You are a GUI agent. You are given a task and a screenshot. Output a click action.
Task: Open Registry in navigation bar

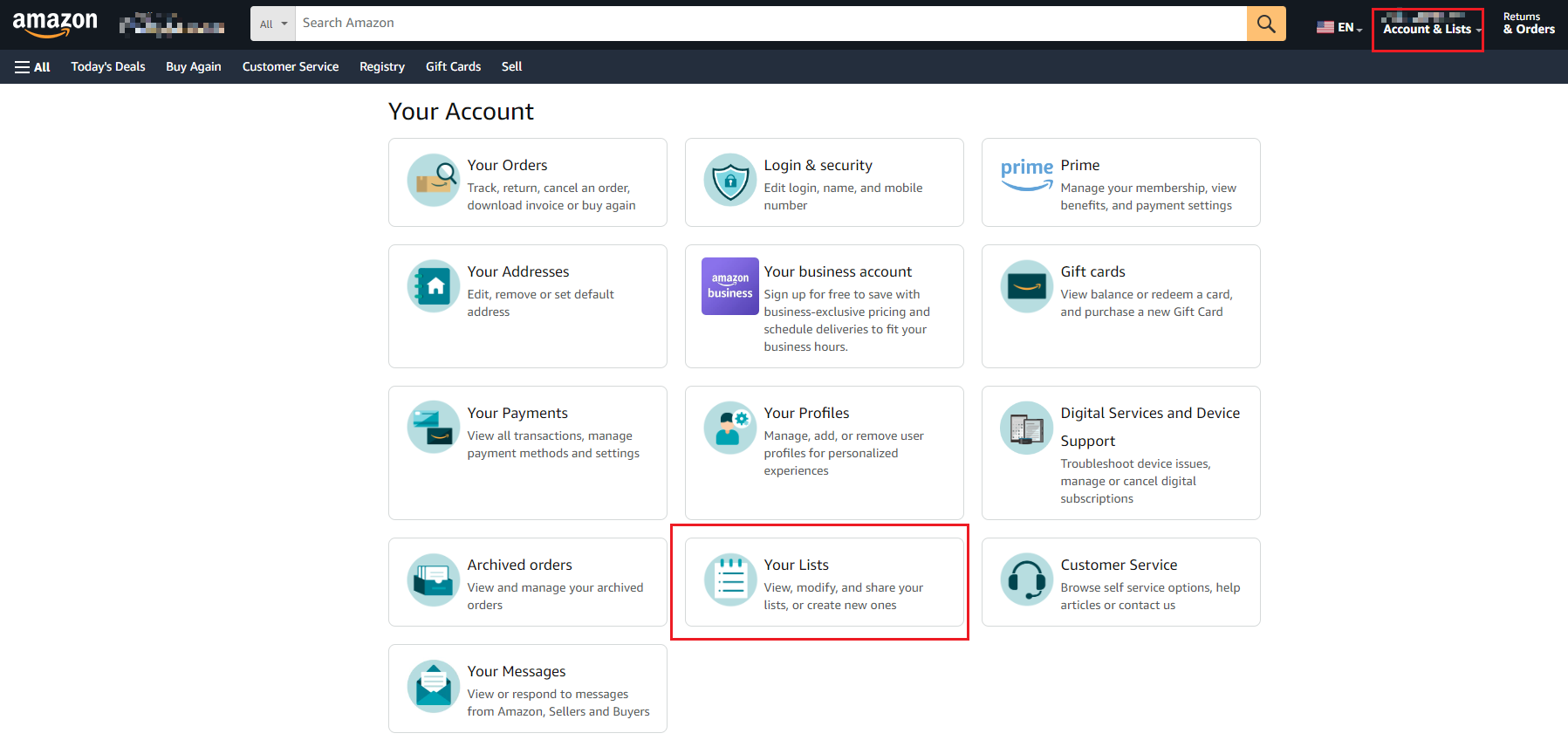tap(382, 66)
